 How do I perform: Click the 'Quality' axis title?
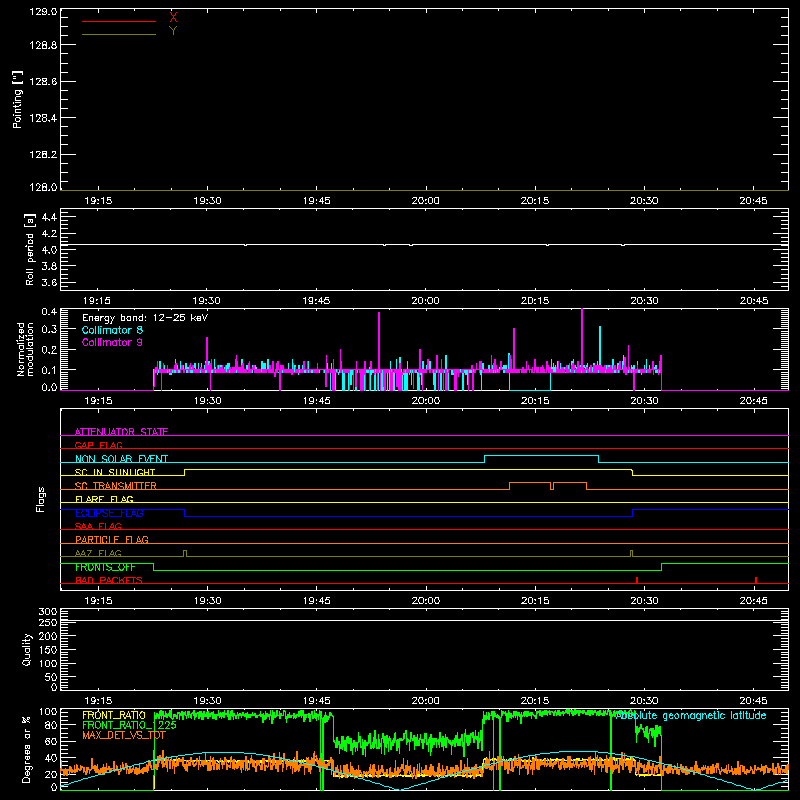[x=27, y=649]
